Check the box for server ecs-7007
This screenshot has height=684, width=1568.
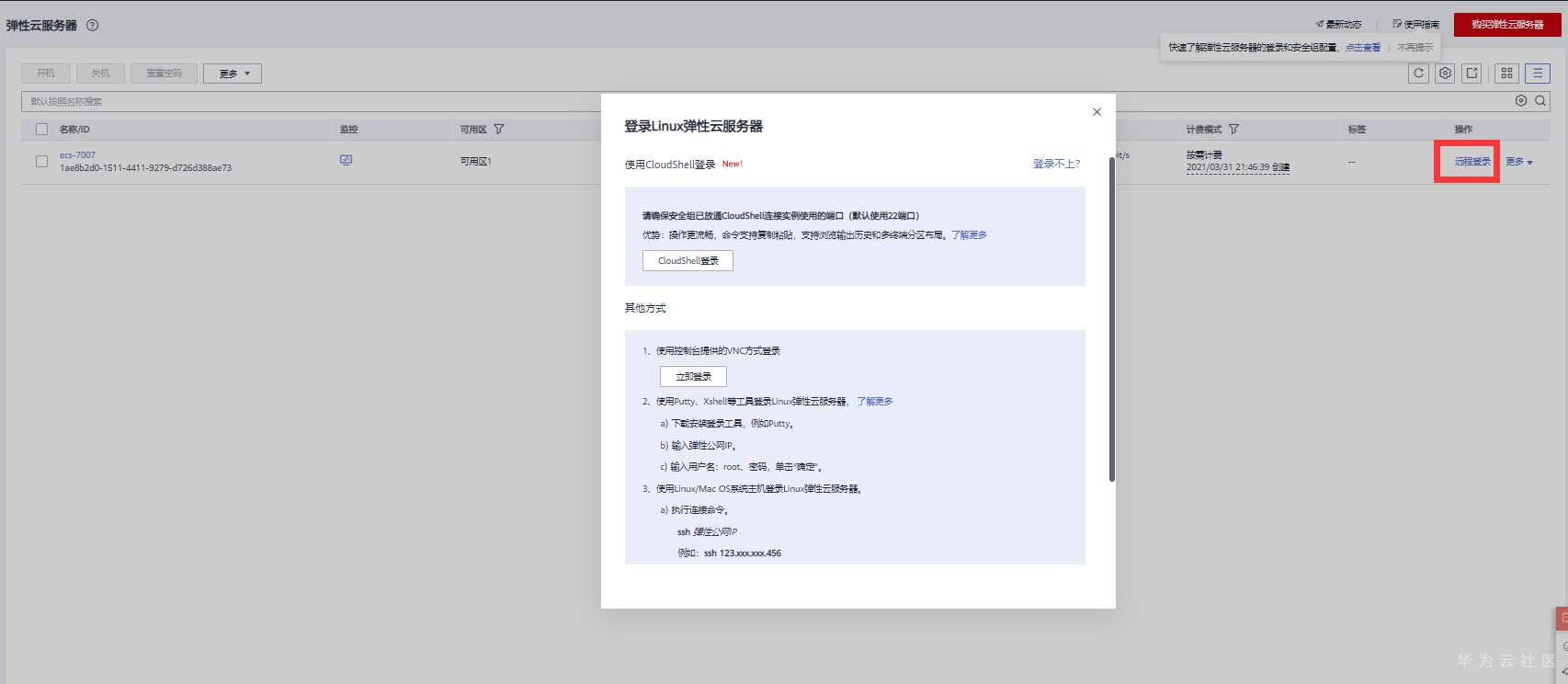41,162
